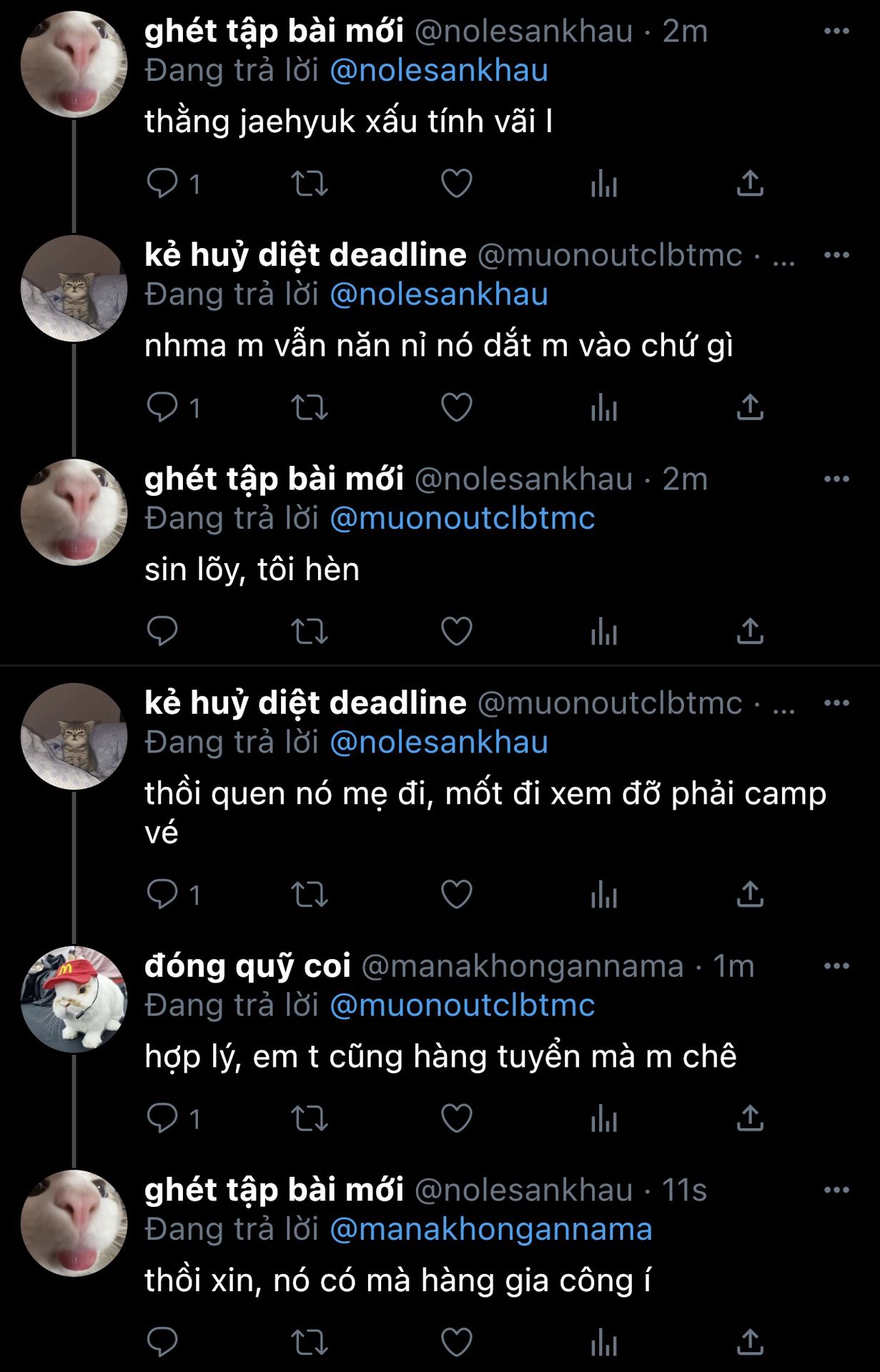
Task: Like the tweet "thằng jaehyuk xấu tính vãi l"
Action: pyautogui.click(x=456, y=184)
